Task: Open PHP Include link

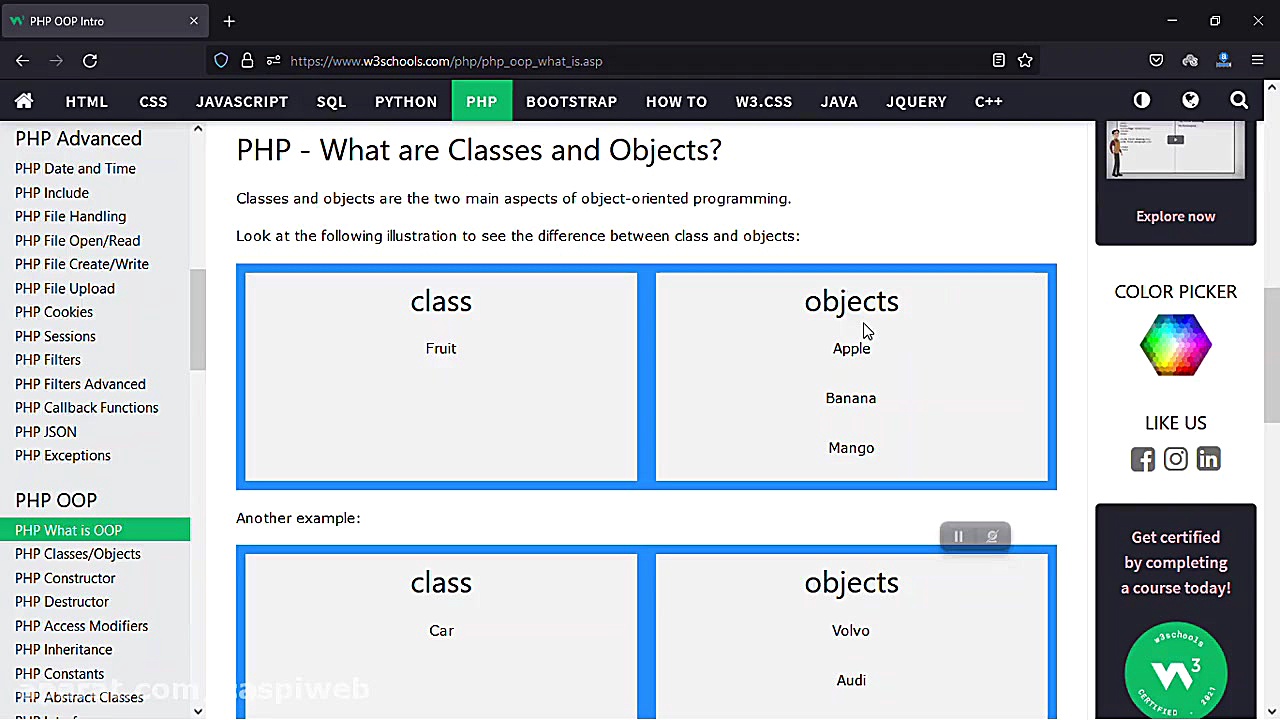Action: [52, 193]
